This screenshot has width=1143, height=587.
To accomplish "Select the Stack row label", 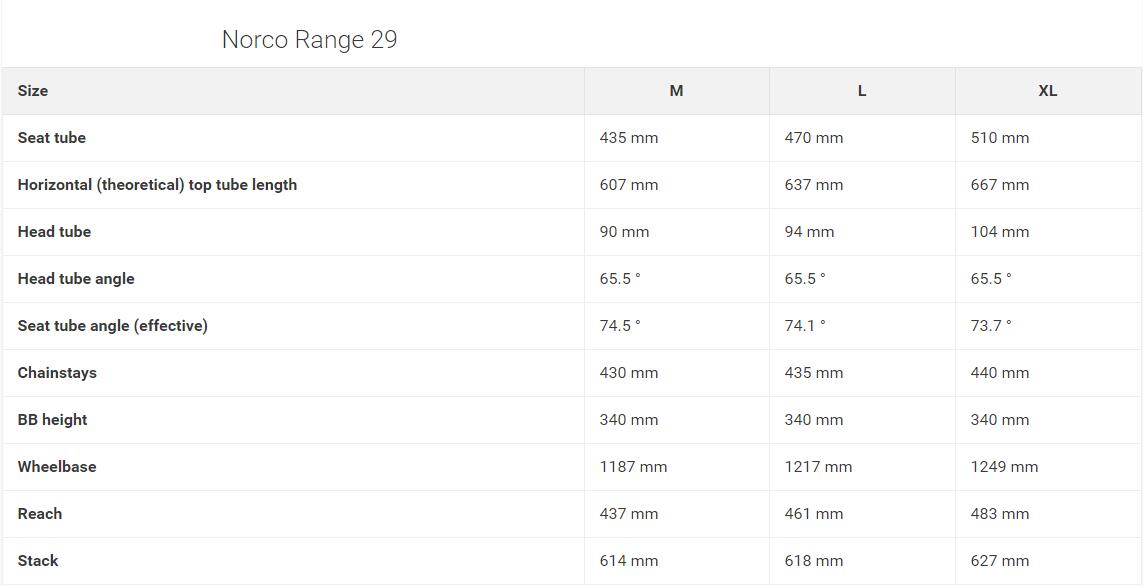I will tap(38, 561).
